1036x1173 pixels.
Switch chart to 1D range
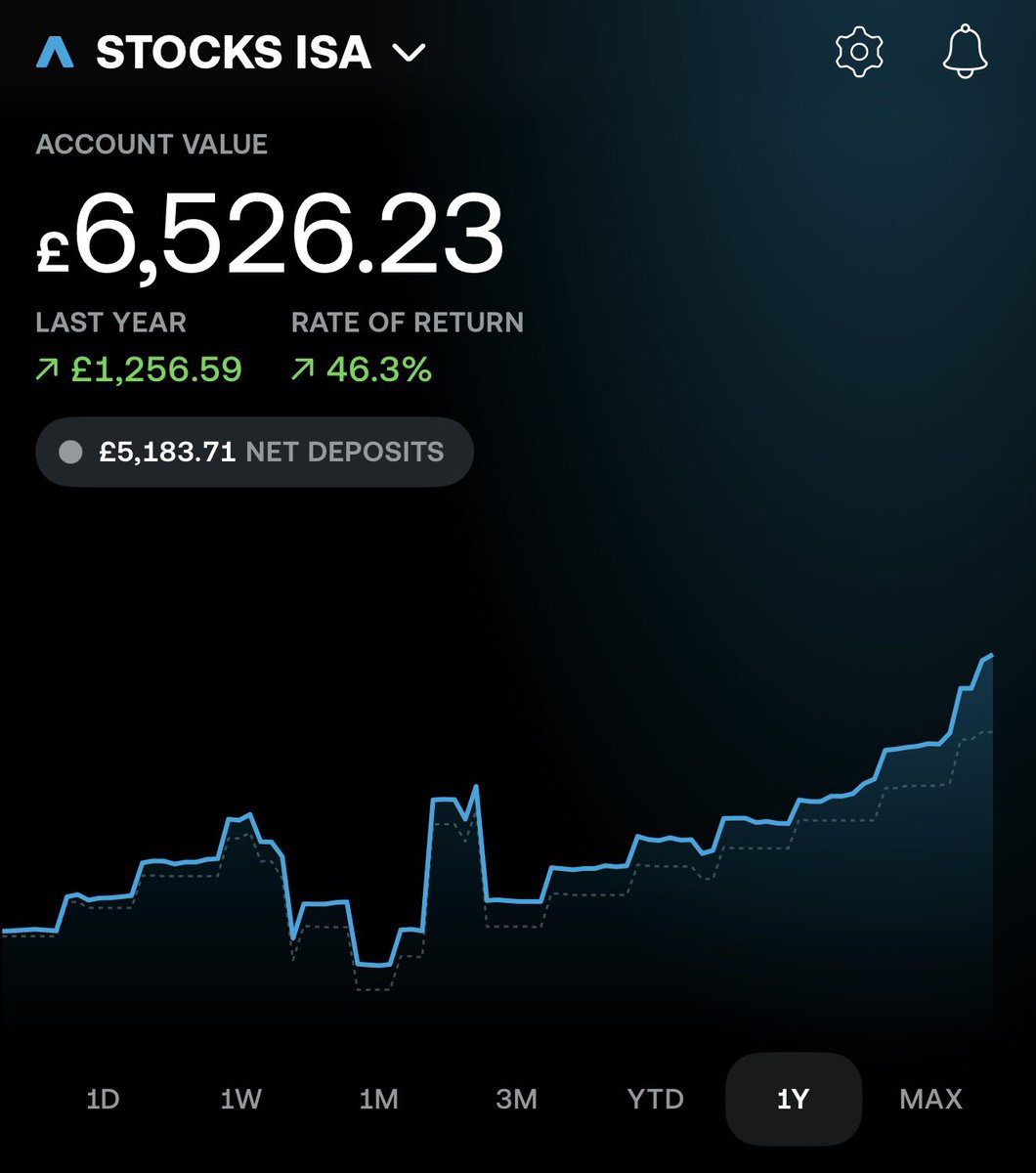point(103,1099)
